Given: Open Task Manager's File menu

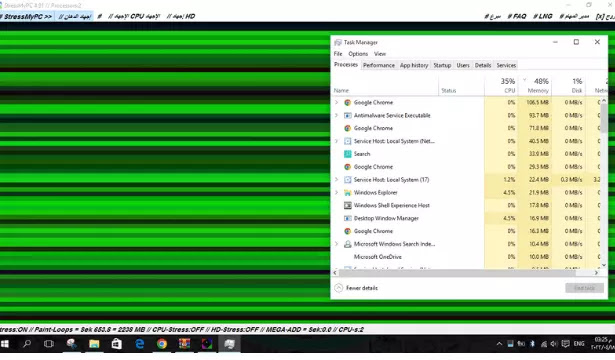Looking at the screenshot, I should pyautogui.click(x=338, y=54).
